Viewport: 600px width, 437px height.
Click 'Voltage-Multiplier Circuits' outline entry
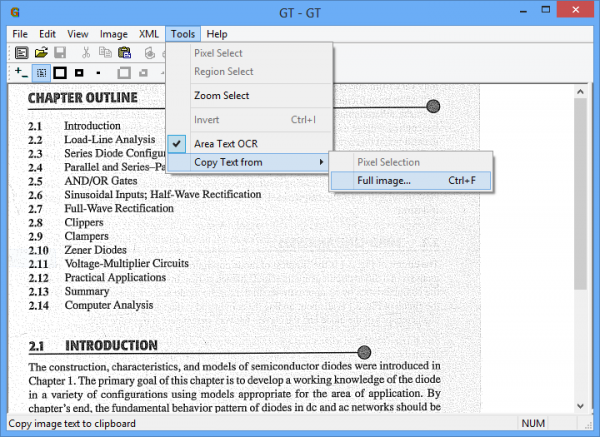127,264
